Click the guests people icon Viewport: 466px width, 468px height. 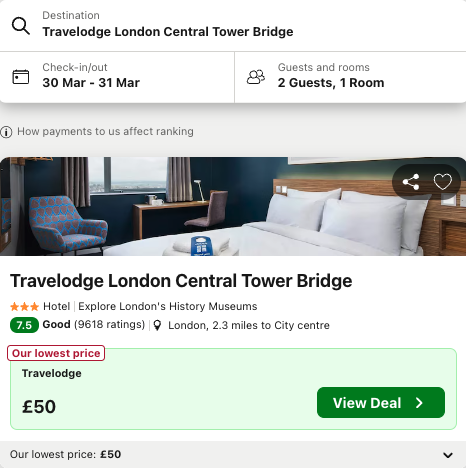[x=256, y=77]
